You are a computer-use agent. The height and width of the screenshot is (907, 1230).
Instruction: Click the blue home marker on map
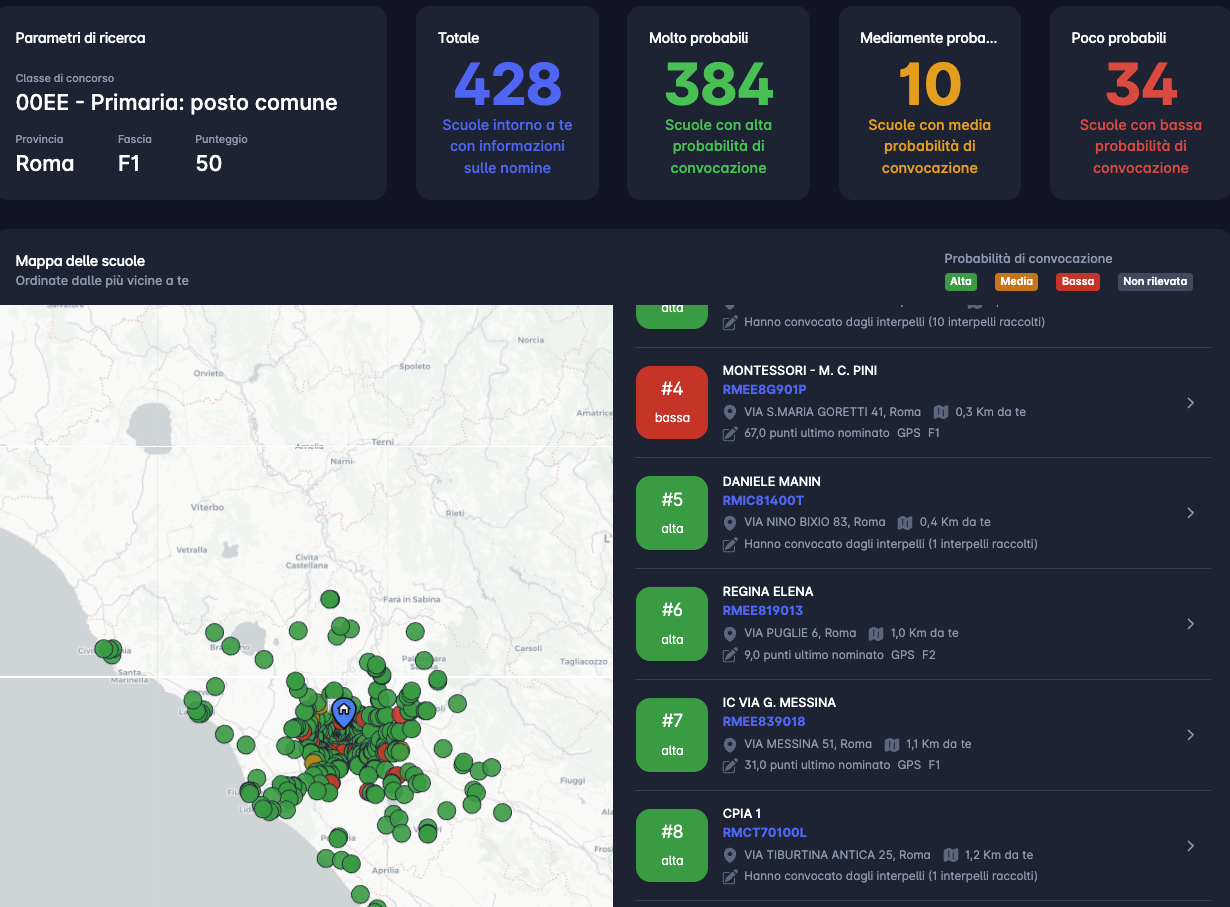(343, 712)
